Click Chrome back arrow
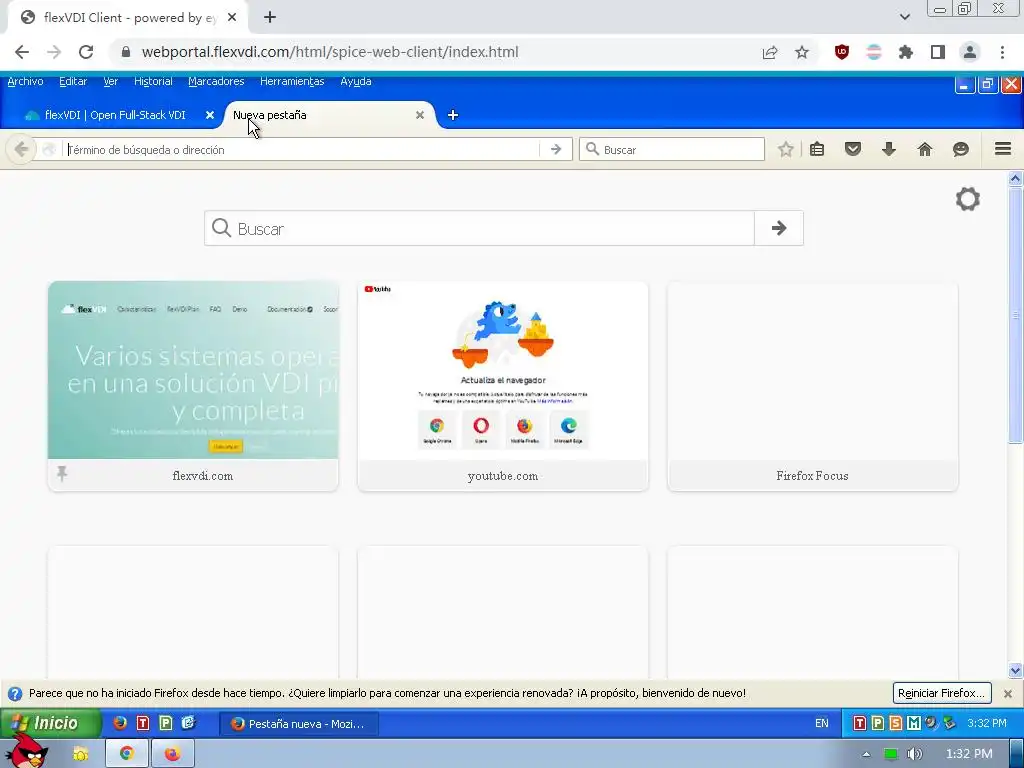 (22, 52)
